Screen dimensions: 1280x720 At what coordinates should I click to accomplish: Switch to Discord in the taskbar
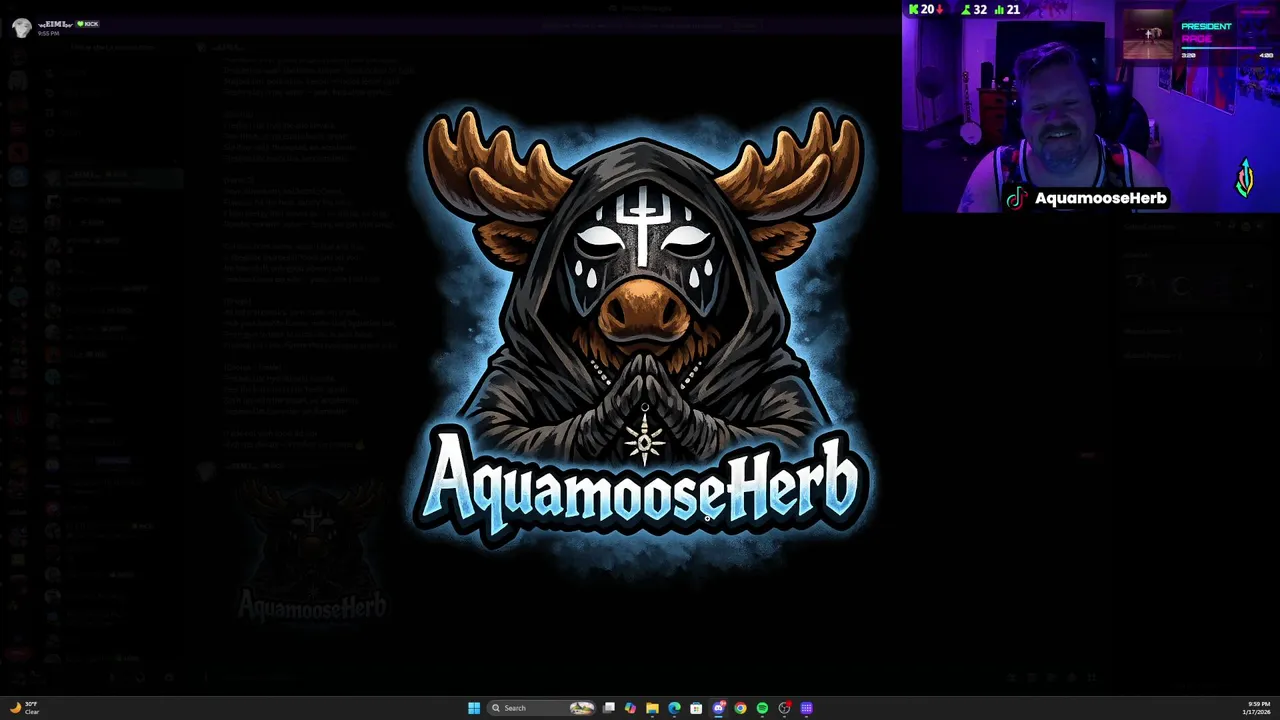[718, 708]
